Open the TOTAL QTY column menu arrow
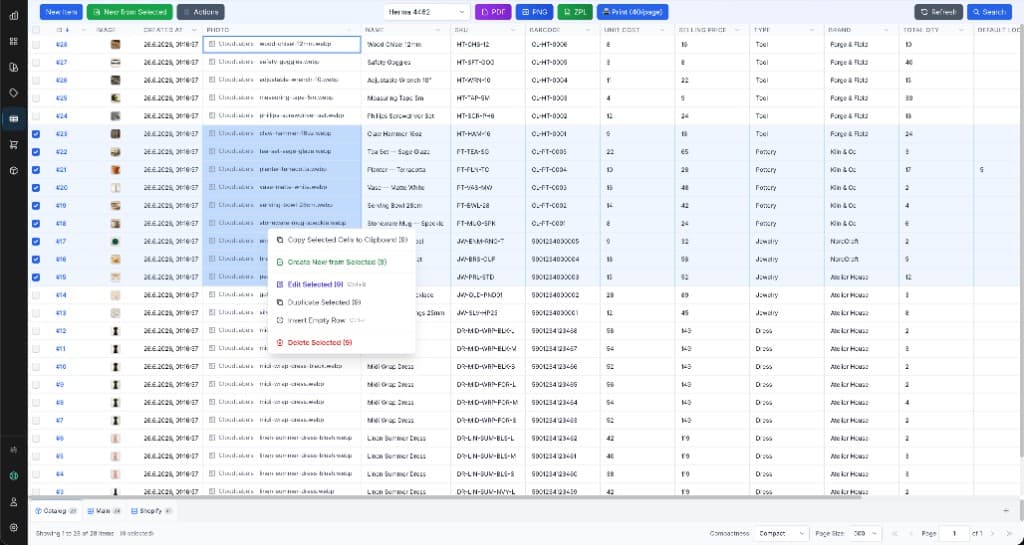 pos(961,30)
